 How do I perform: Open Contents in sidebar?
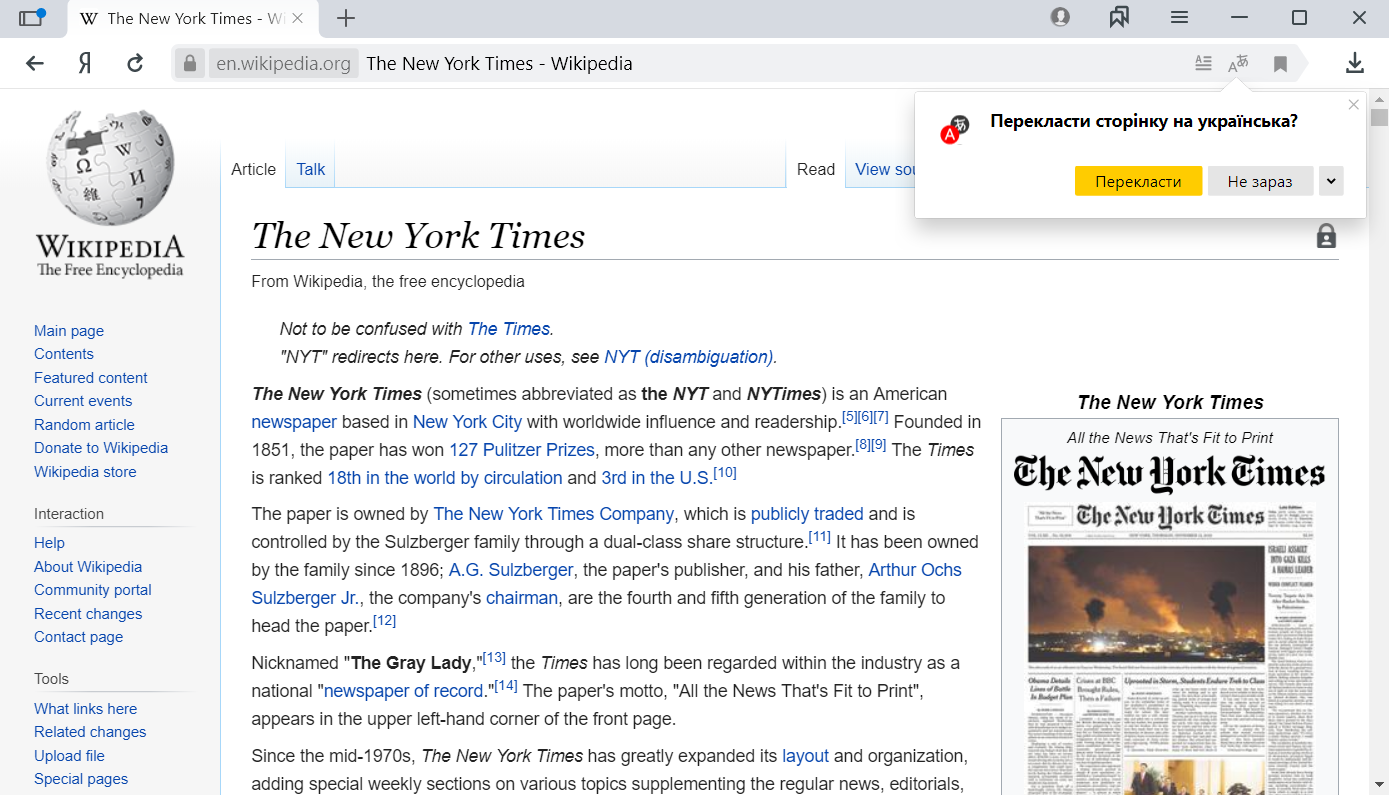[x=64, y=354]
